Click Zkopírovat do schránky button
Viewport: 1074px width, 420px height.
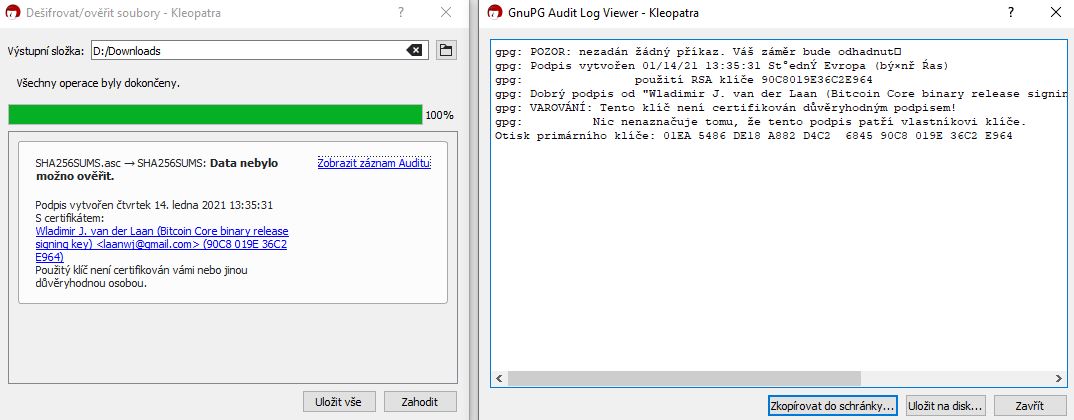(x=832, y=406)
